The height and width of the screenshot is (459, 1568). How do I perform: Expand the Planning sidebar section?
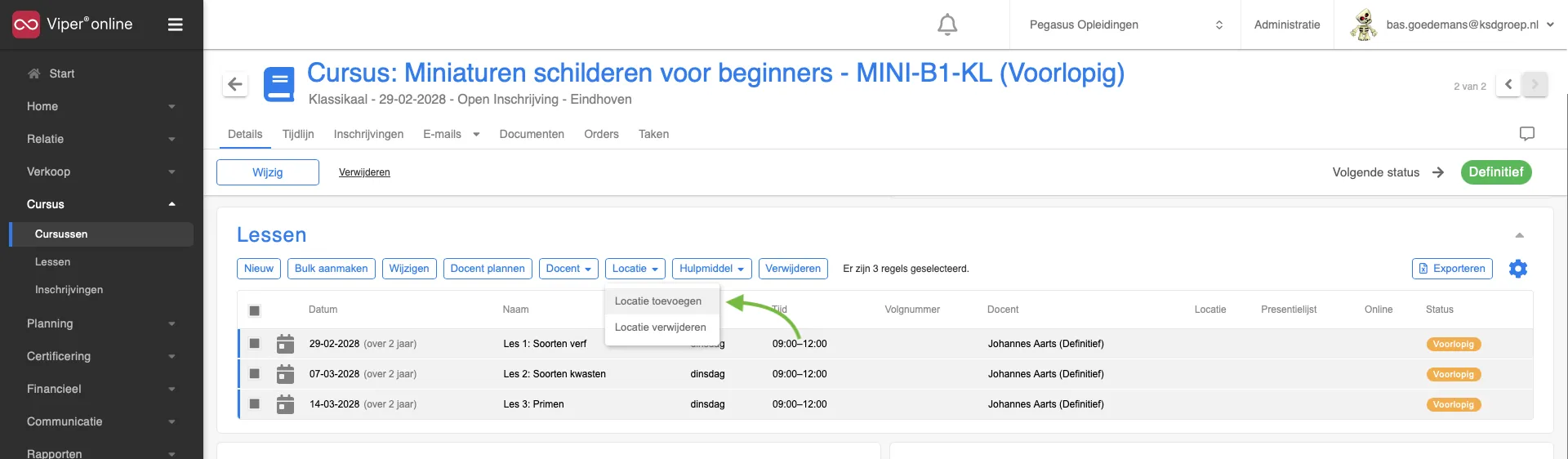101,323
